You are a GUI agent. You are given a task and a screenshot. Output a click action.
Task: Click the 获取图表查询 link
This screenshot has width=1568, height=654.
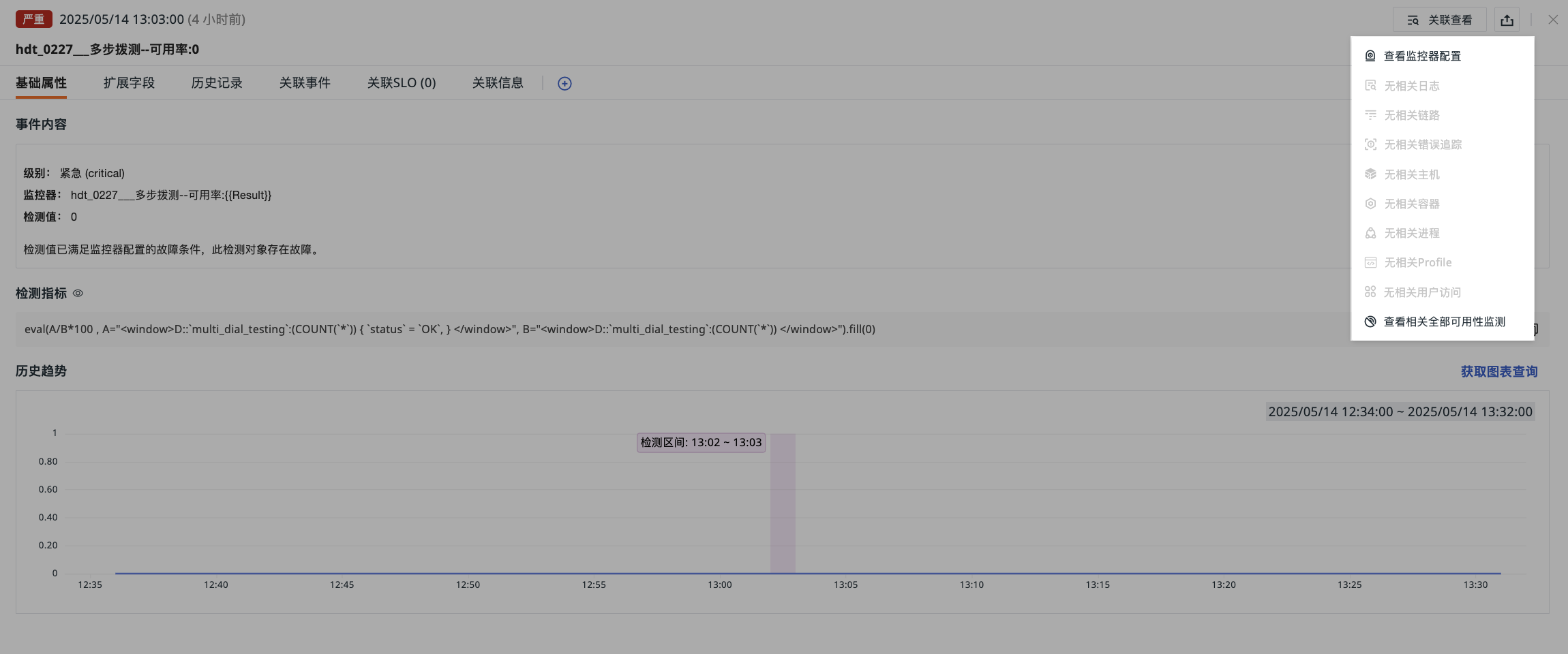point(1499,372)
